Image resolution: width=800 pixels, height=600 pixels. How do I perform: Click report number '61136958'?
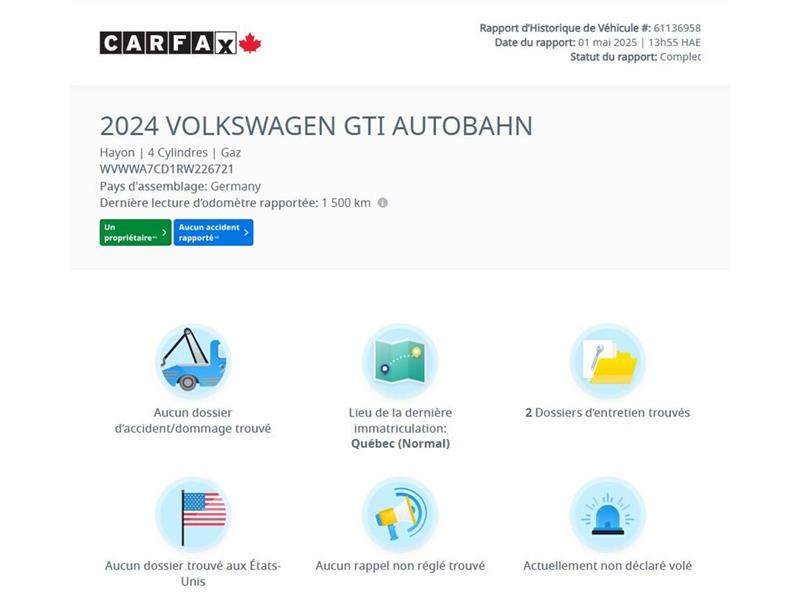coord(677,28)
